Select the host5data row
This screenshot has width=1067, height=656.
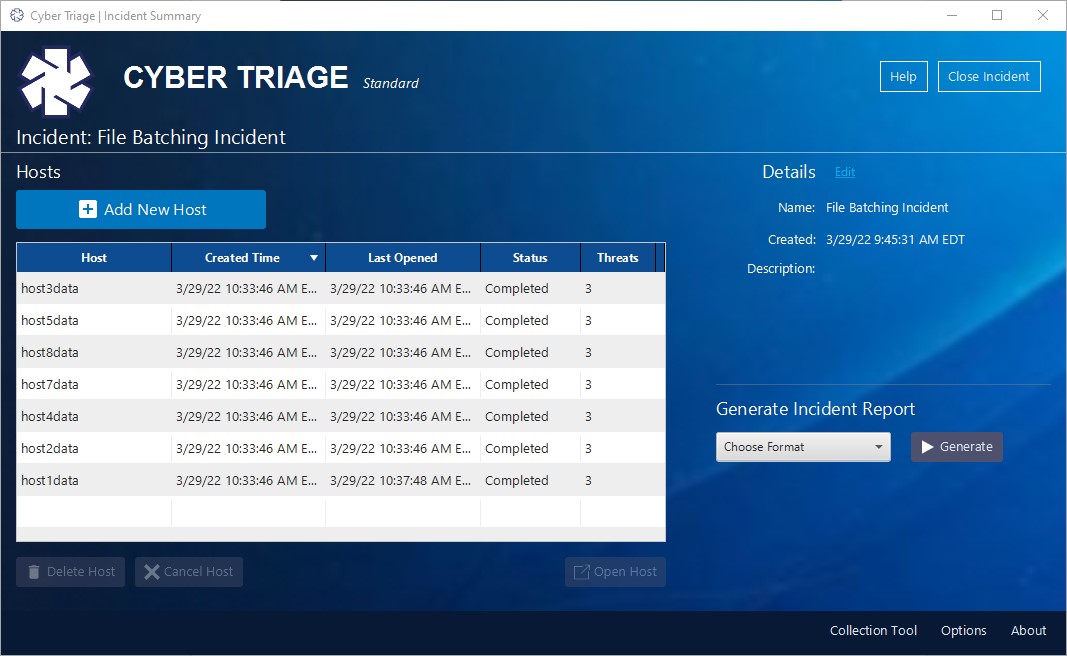(x=341, y=321)
